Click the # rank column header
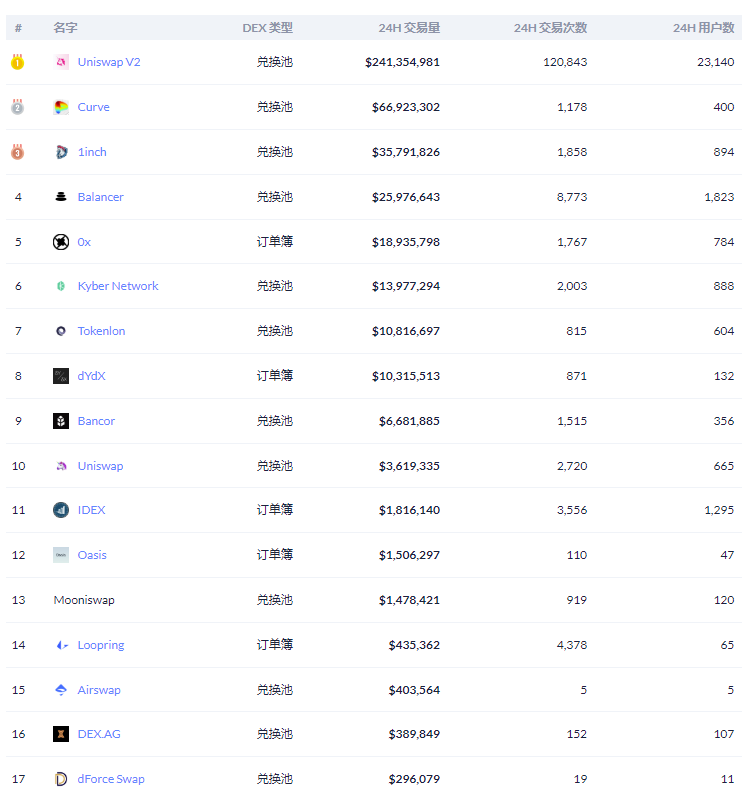This screenshot has width=752, height=793. (18, 28)
